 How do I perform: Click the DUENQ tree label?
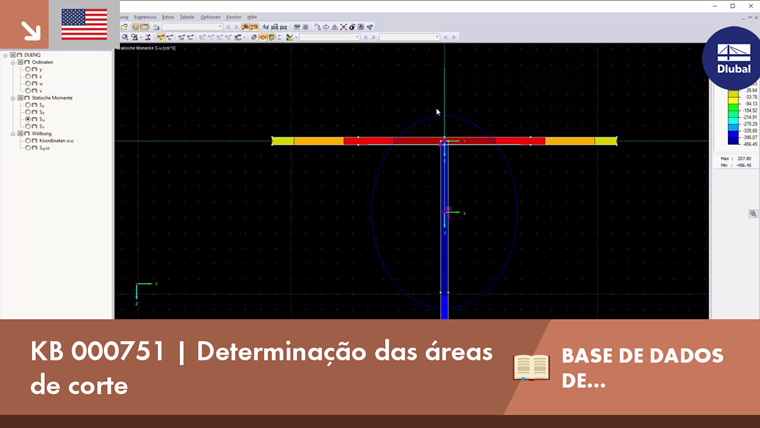pyautogui.click(x=32, y=55)
